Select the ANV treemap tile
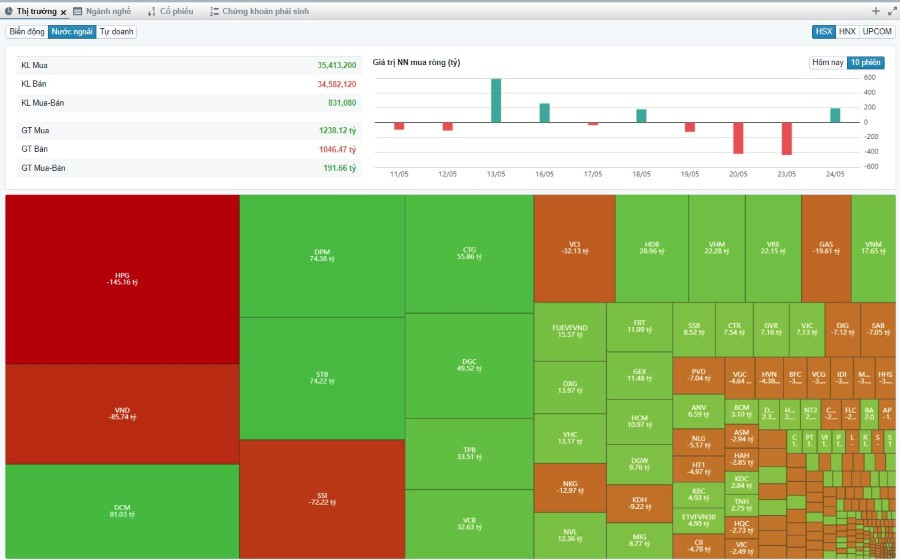 699,411
